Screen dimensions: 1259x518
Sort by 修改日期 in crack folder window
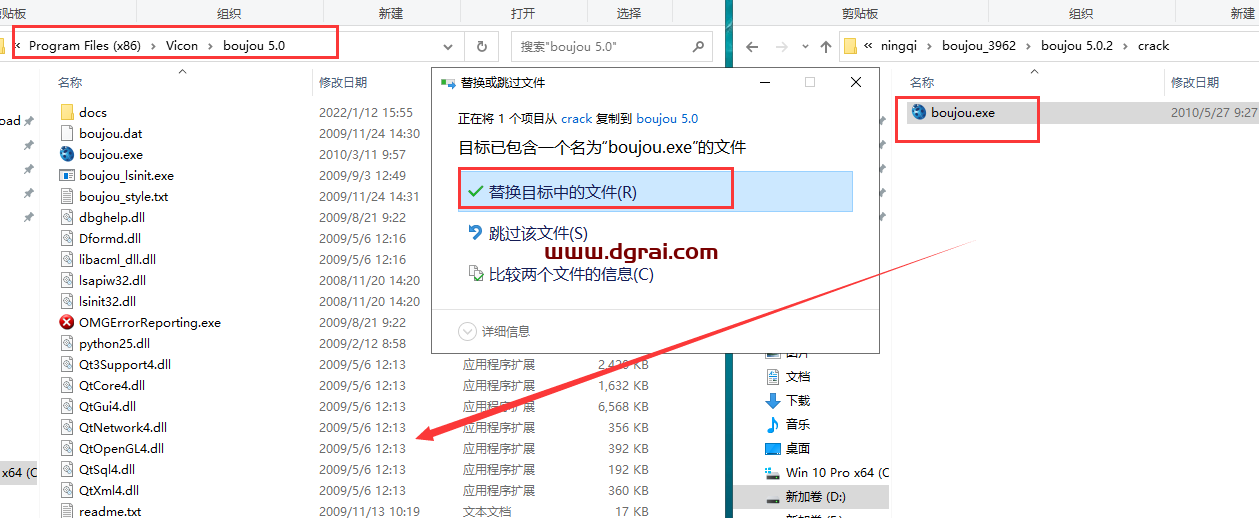pos(1195,82)
